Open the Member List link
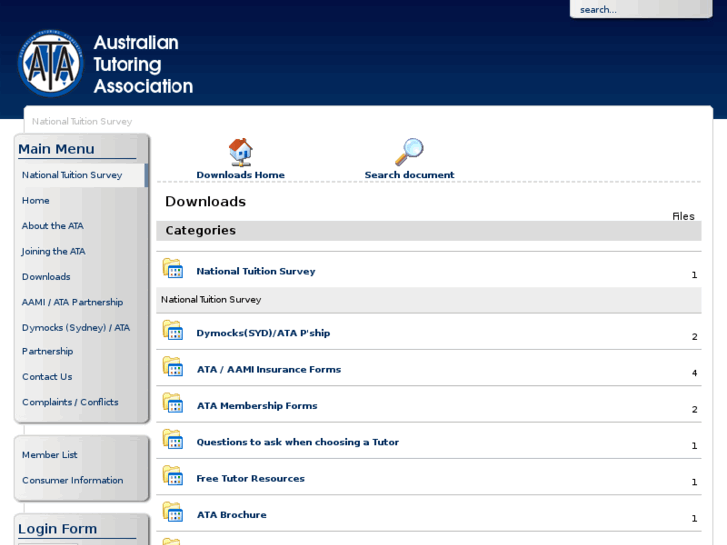 coord(50,455)
